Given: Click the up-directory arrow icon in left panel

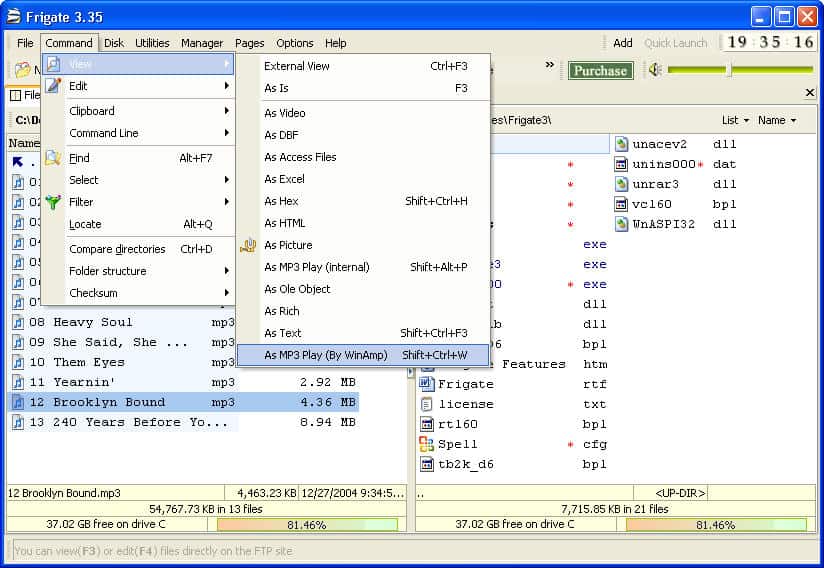Looking at the screenshot, I should [18, 162].
